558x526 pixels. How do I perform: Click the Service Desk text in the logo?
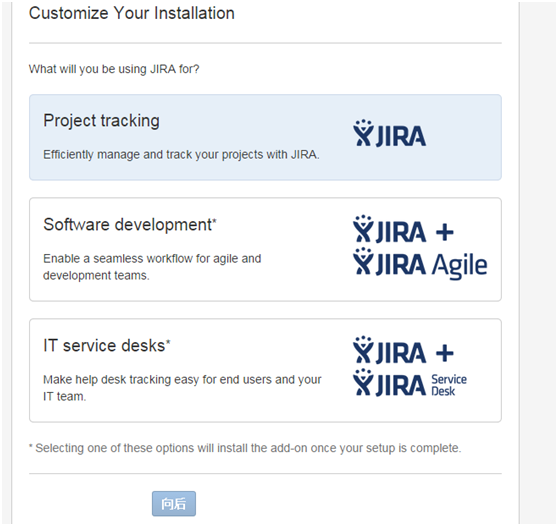coord(449,385)
